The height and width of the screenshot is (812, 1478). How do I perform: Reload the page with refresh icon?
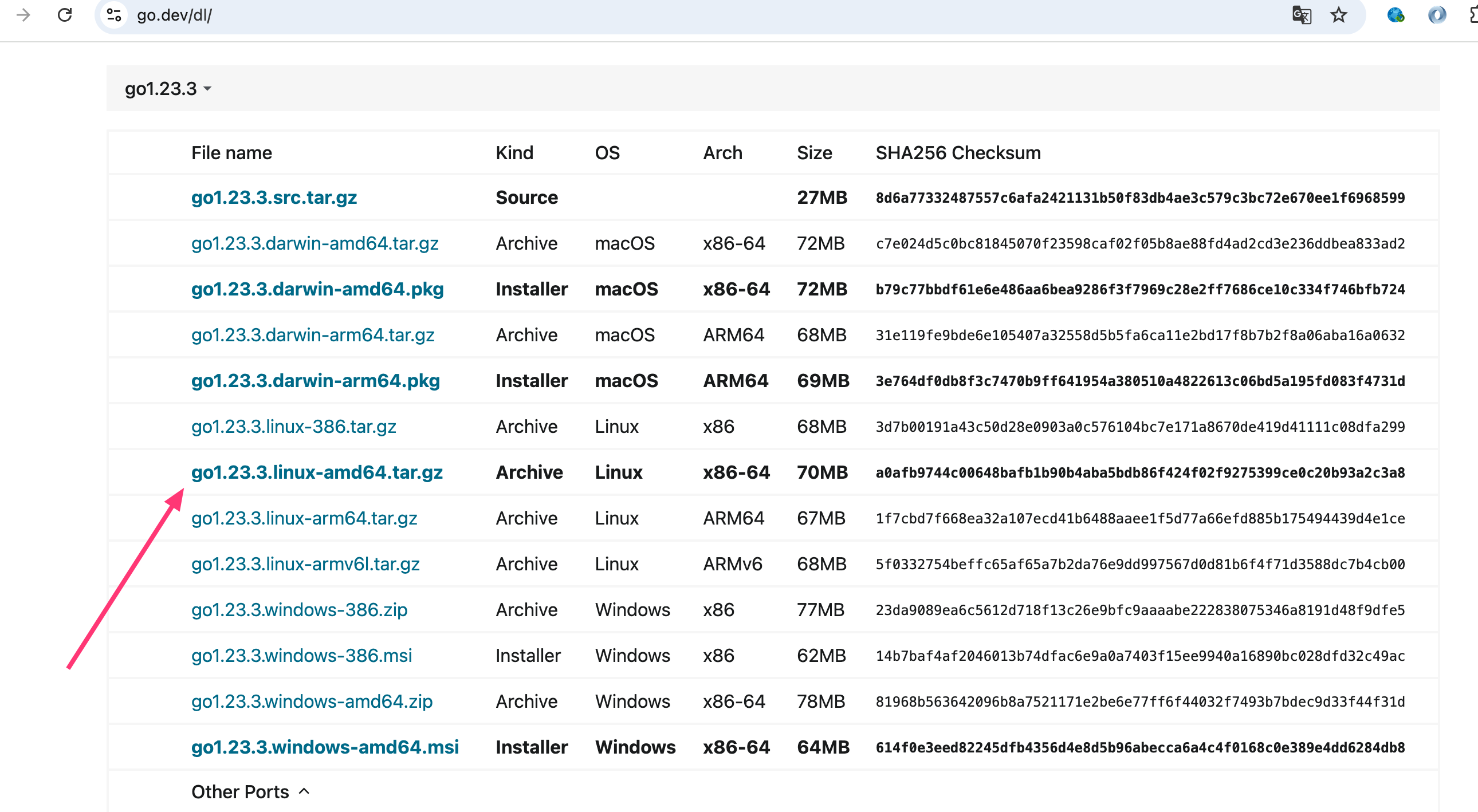coord(65,15)
